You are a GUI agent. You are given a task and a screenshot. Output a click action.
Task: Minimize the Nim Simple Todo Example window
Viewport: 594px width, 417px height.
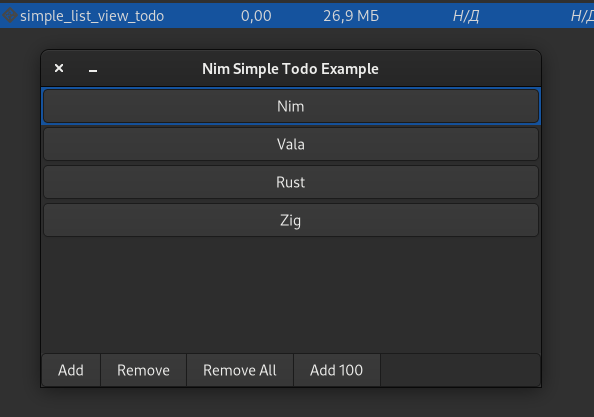point(93,70)
